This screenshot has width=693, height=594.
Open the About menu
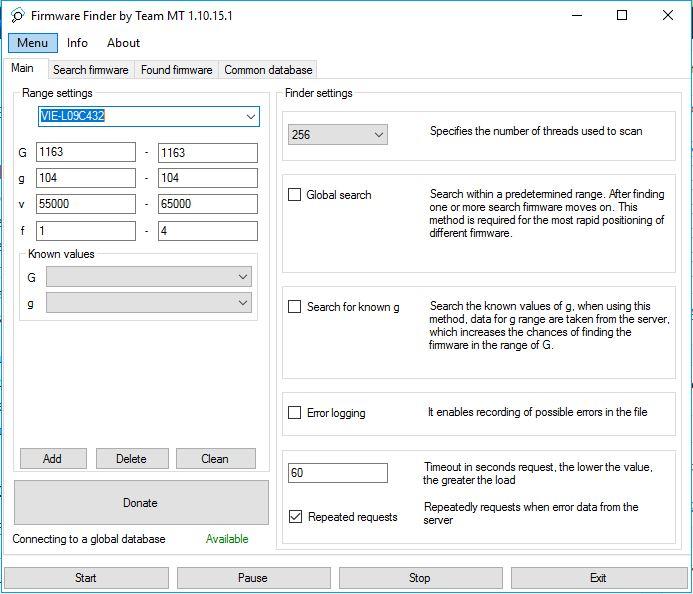(x=123, y=43)
